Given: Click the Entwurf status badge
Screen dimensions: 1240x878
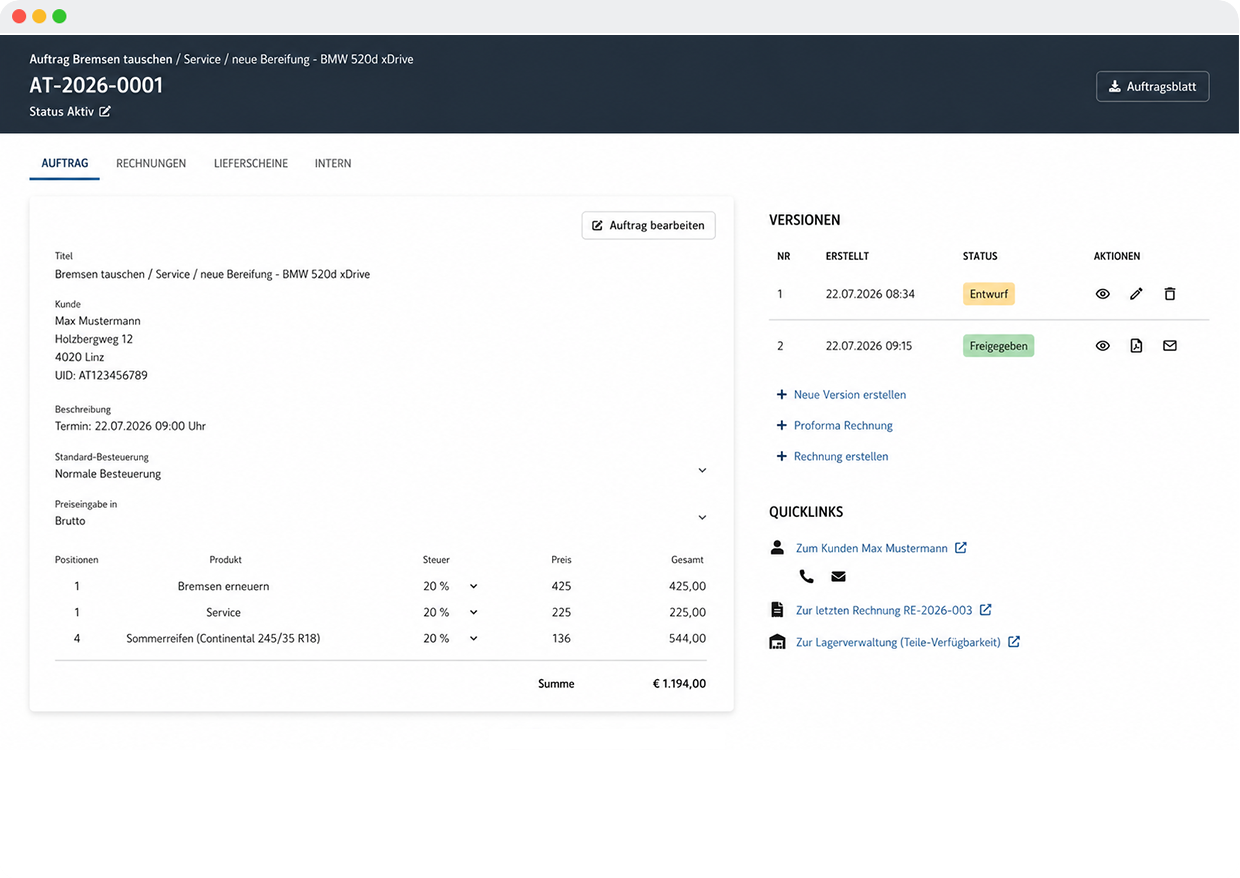Looking at the screenshot, I should tap(989, 294).
